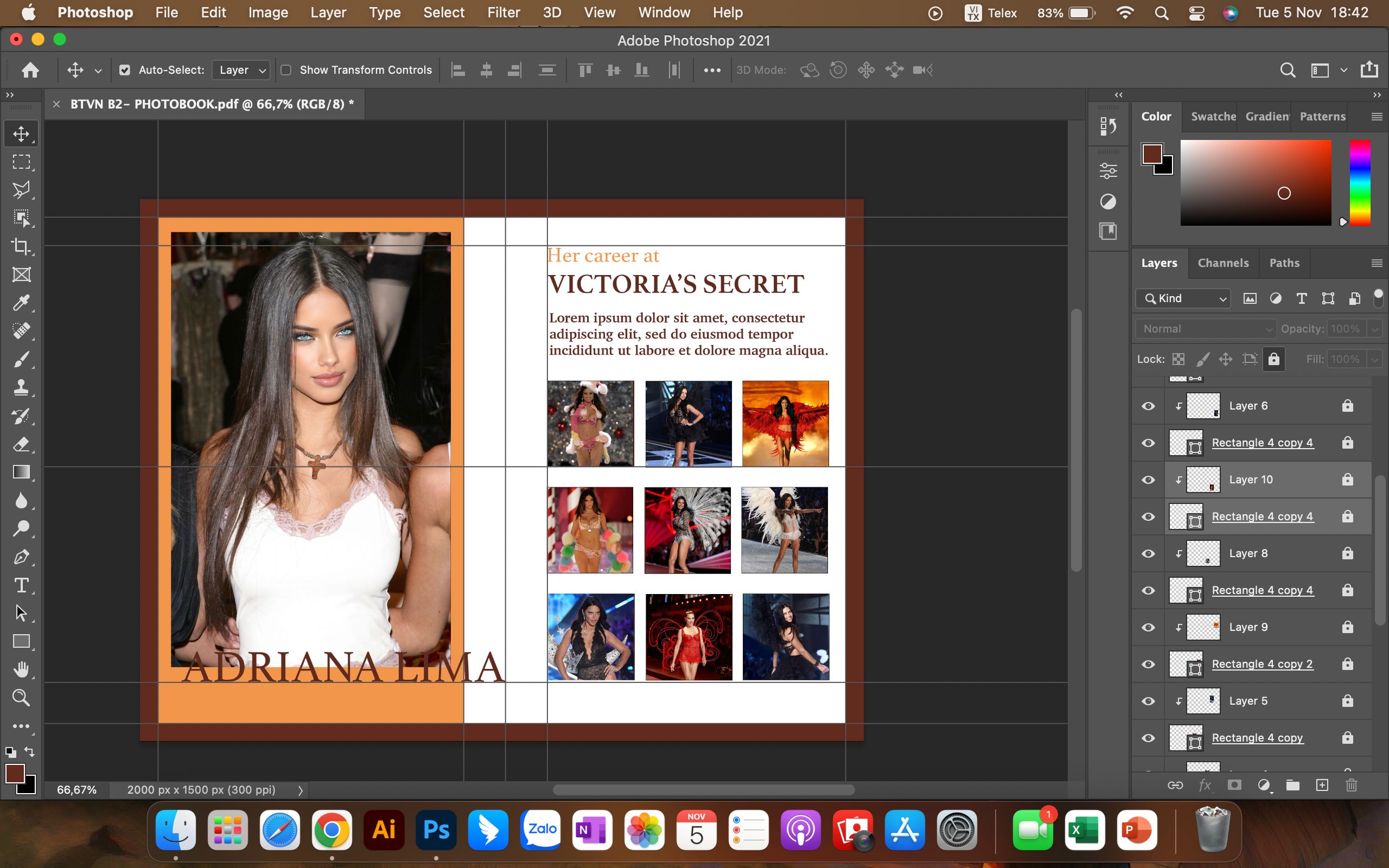Viewport: 1389px width, 868px height.
Task: Select the Eyedropper tool
Action: tap(21, 303)
